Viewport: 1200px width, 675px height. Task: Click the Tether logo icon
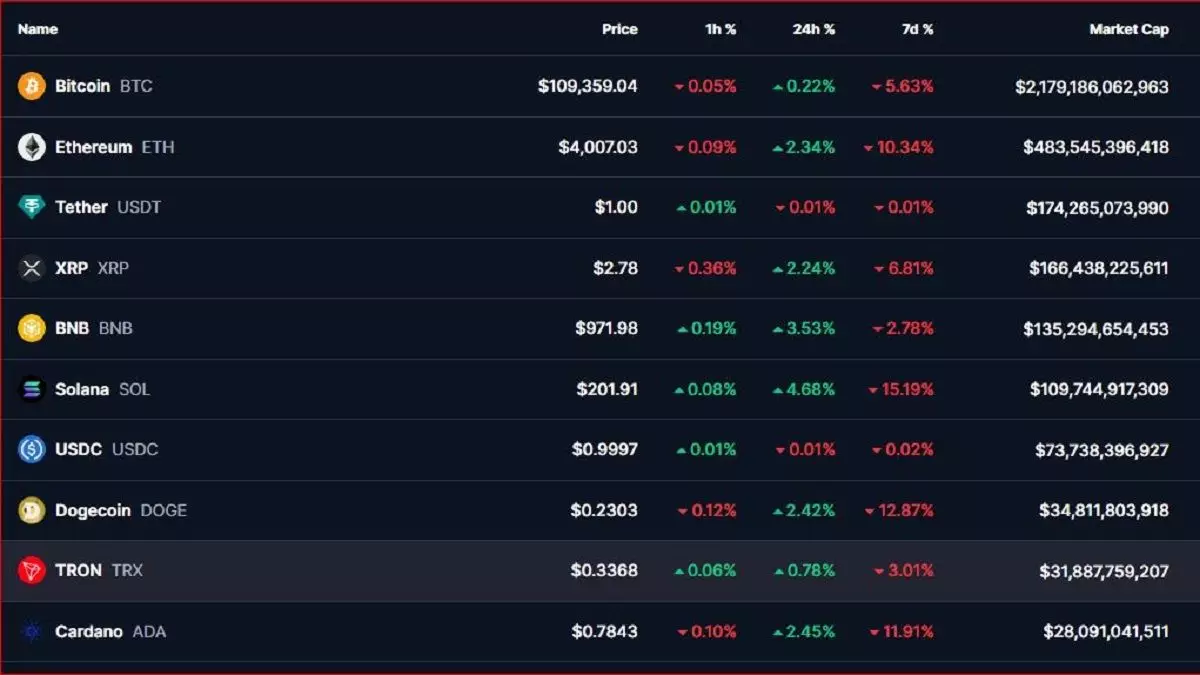(x=32, y=207)
